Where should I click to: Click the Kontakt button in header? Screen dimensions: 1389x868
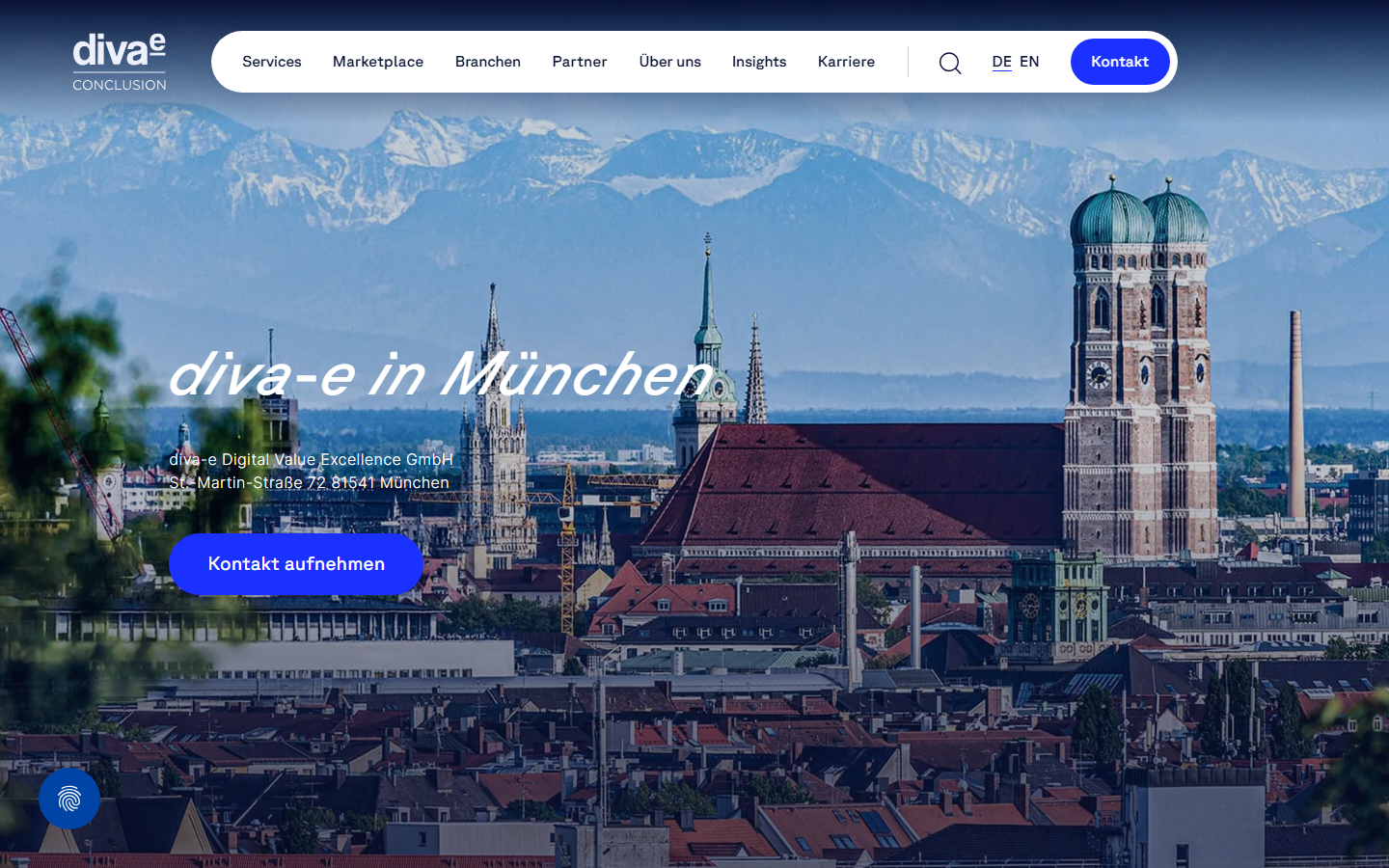coord(1120,62)
